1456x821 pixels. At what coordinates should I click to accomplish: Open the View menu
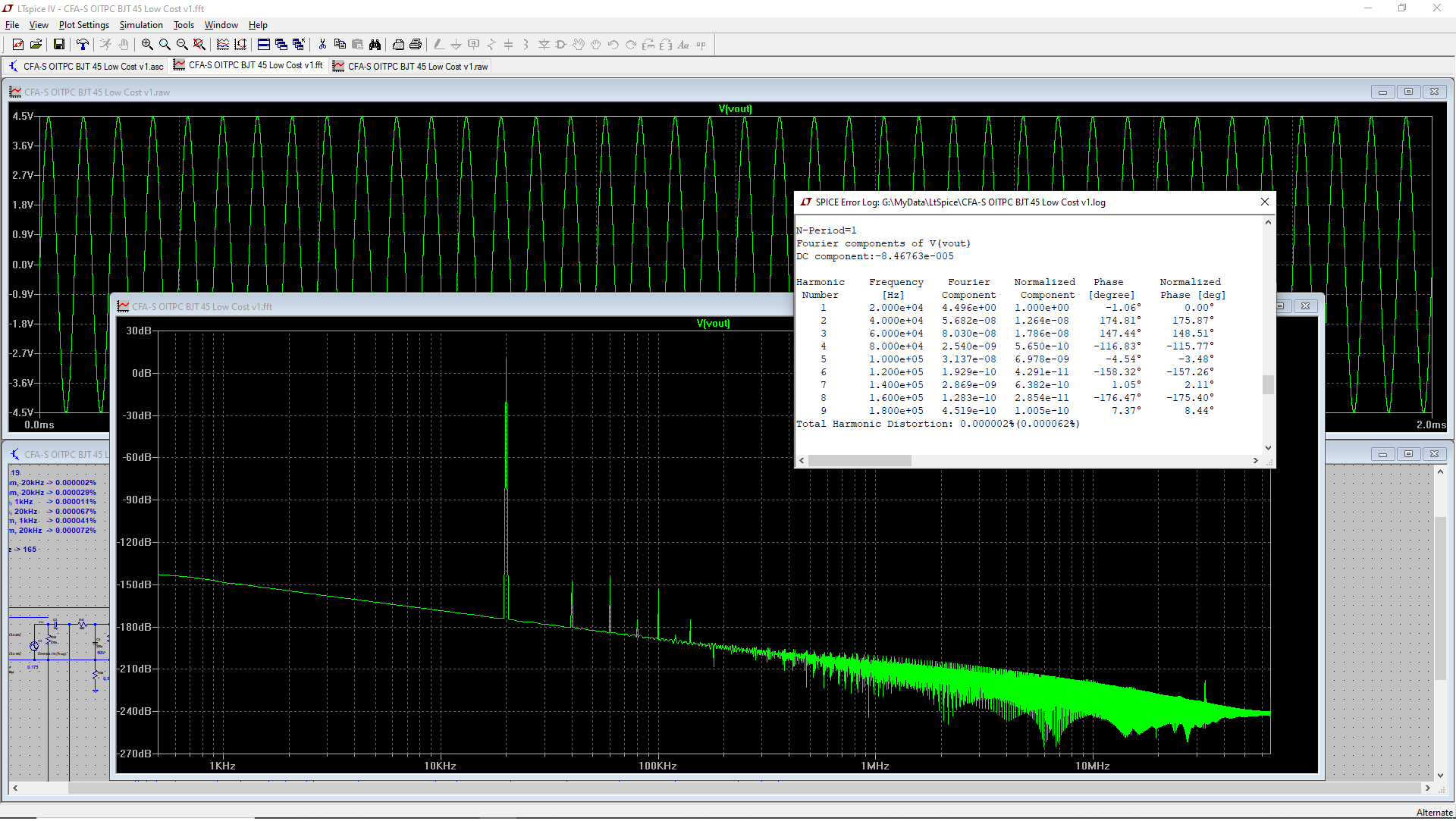click(39, 25)
